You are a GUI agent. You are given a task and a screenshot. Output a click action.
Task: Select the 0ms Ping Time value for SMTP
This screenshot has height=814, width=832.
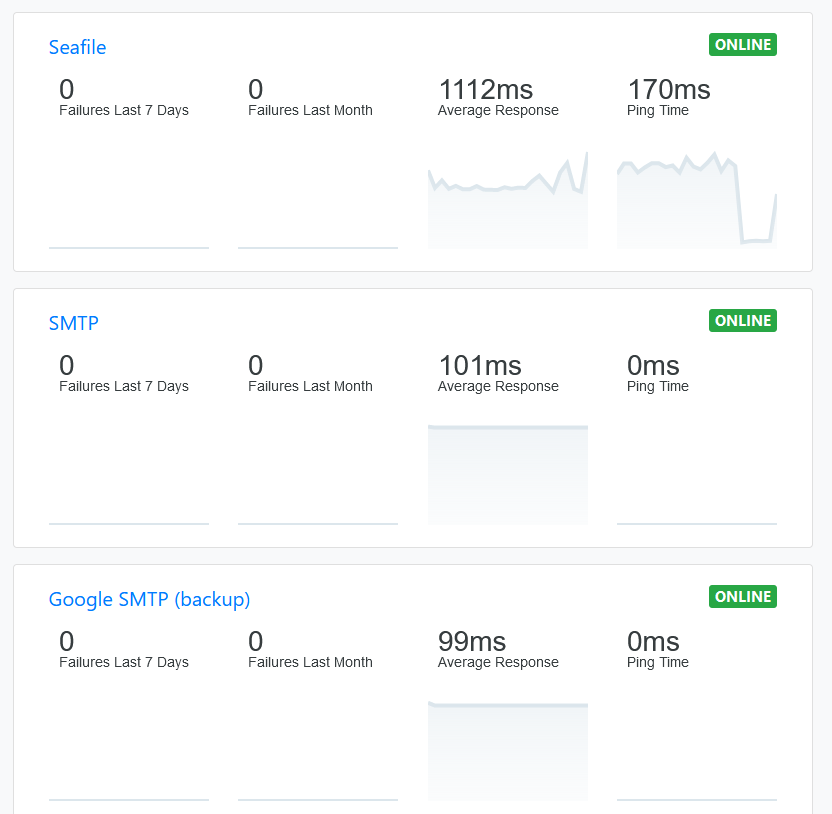(x=653, y=365)
